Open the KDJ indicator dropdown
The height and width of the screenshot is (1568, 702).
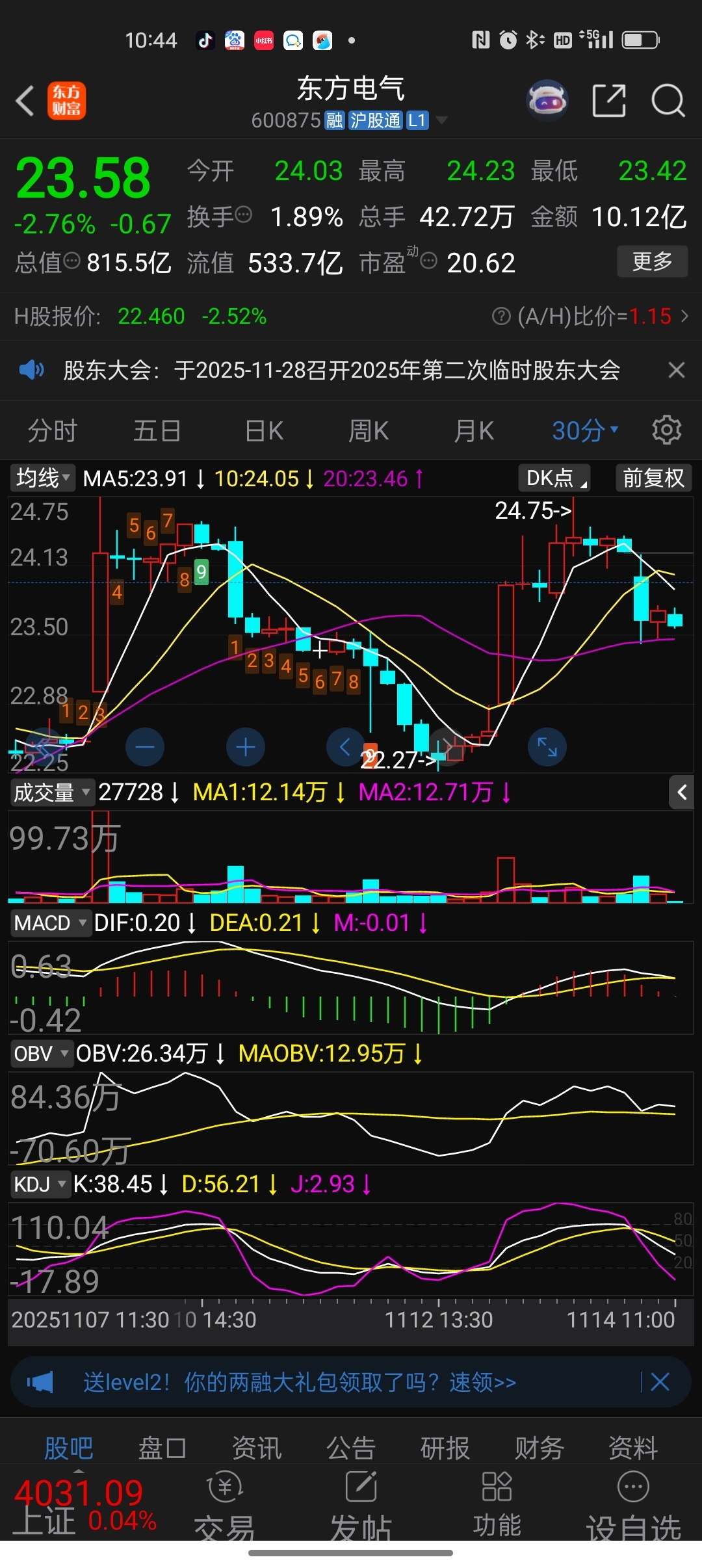(40, 1184)
